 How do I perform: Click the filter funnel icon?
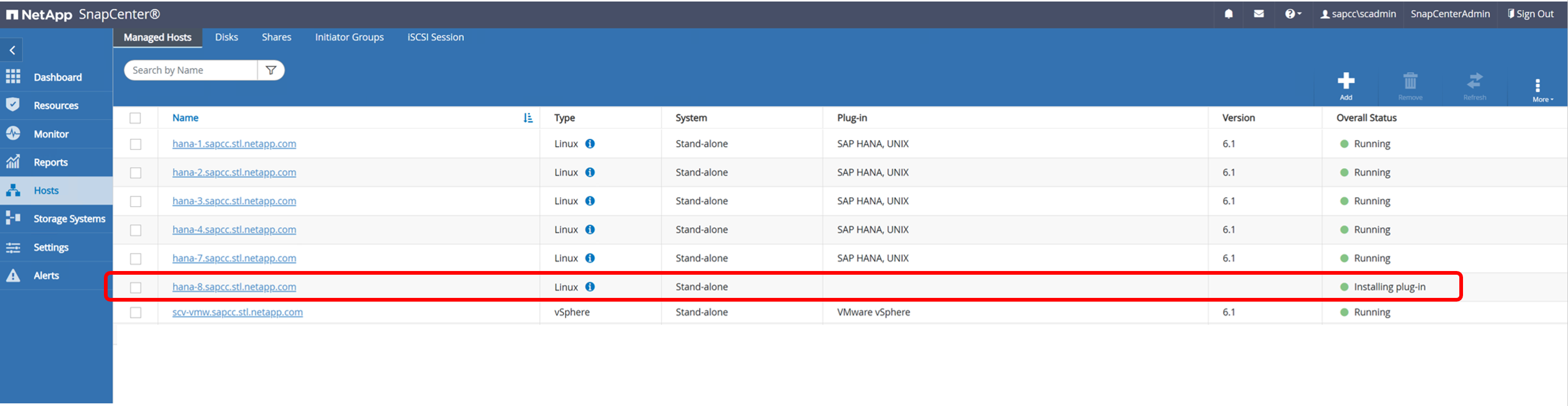click(x=271, y=71)
